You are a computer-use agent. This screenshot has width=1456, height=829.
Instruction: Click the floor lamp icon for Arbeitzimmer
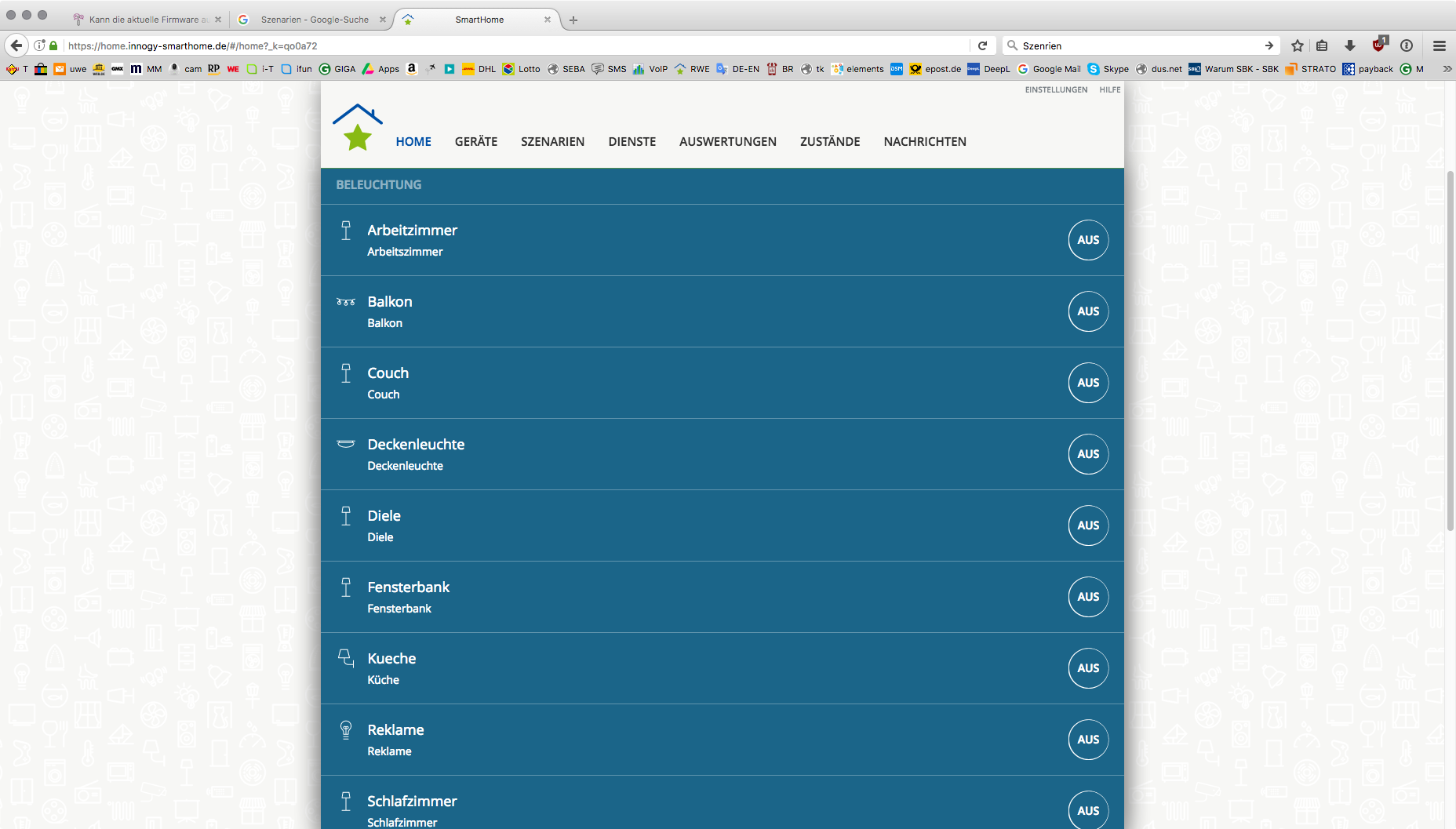pyautogui.click(x=346, y=230)
